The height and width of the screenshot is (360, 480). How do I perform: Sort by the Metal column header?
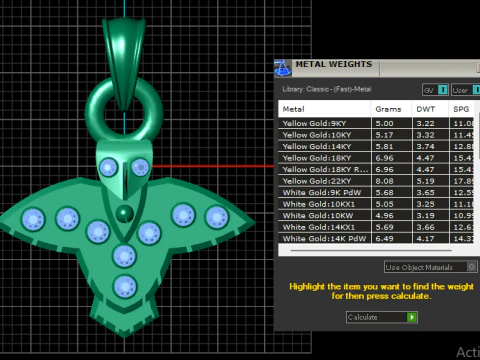pos(324,109)
